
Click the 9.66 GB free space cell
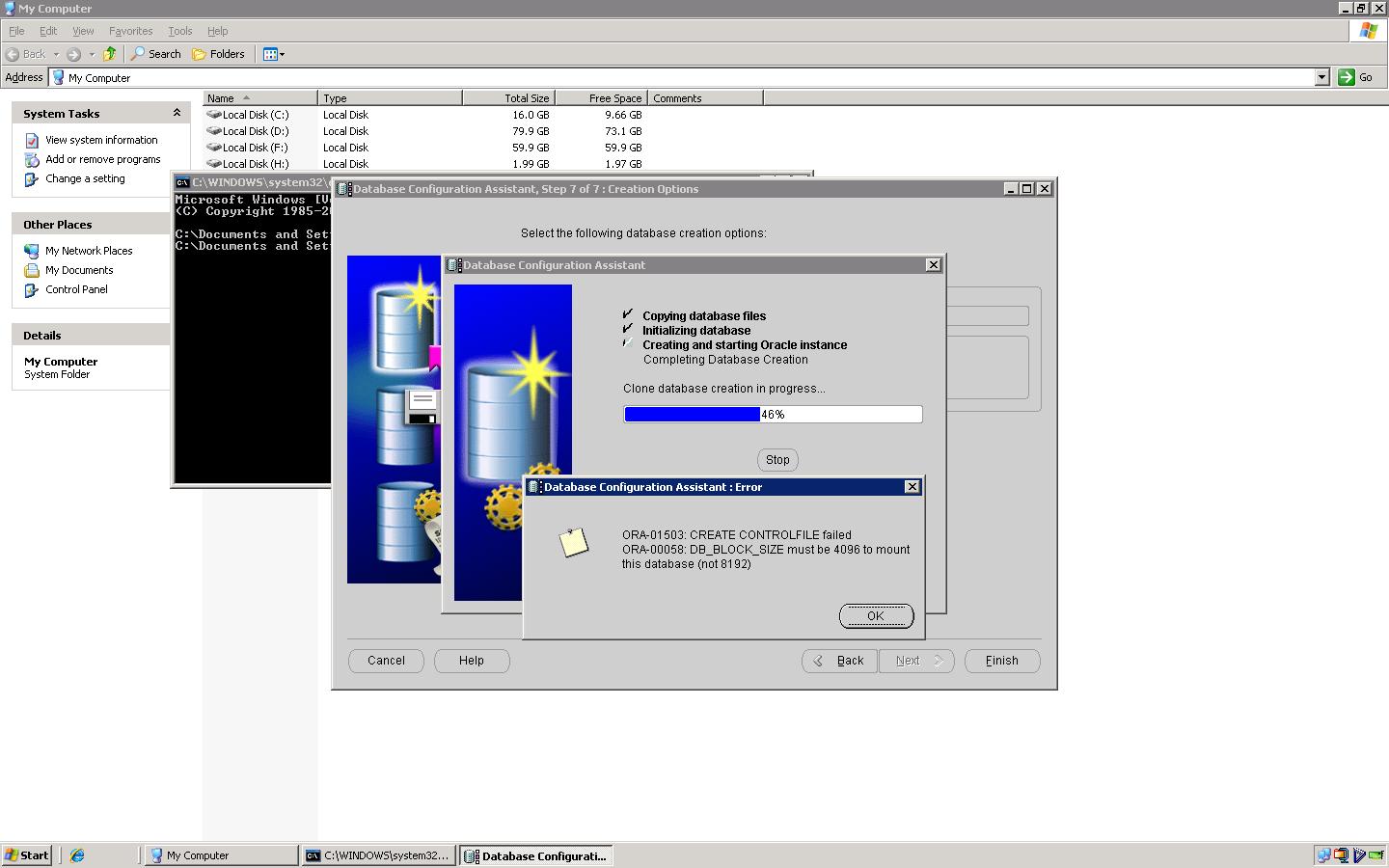coord(623,115)
